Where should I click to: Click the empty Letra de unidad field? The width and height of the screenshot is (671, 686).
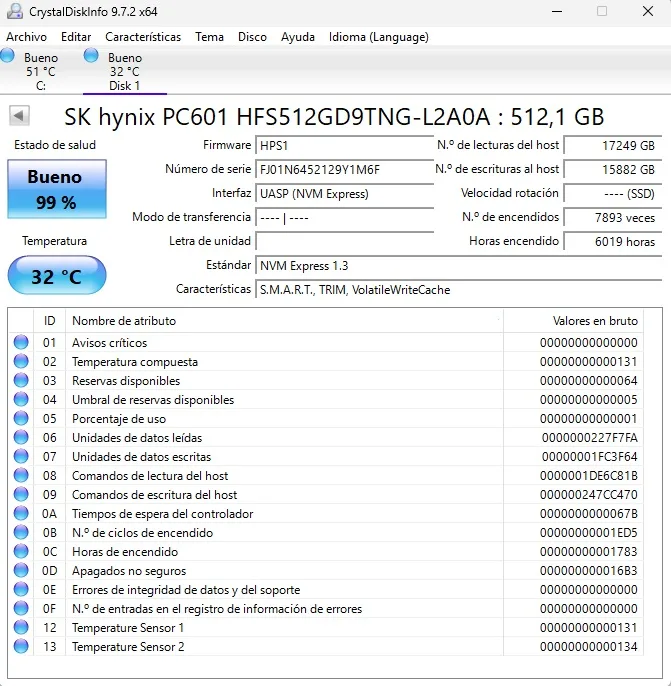pos(345,242)
